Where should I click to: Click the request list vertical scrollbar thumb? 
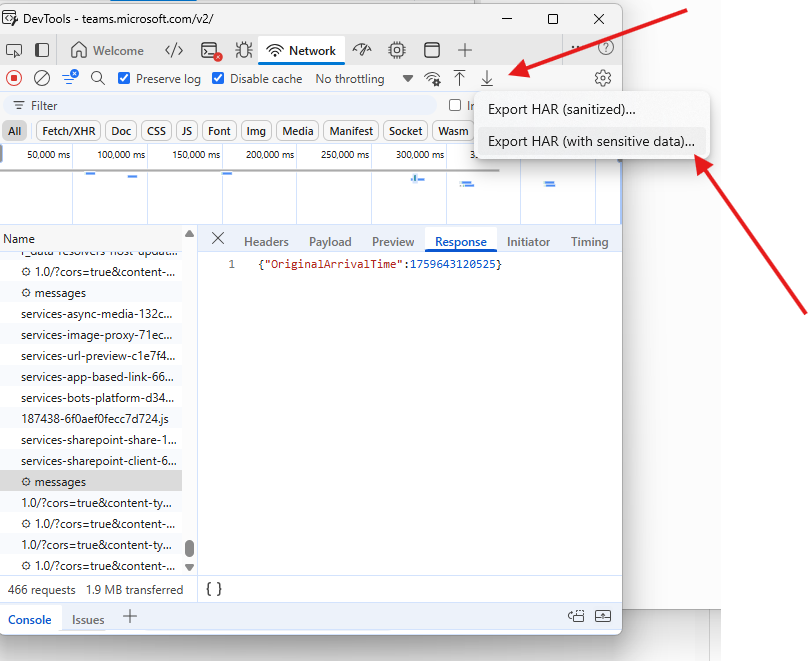pos(190,548)
